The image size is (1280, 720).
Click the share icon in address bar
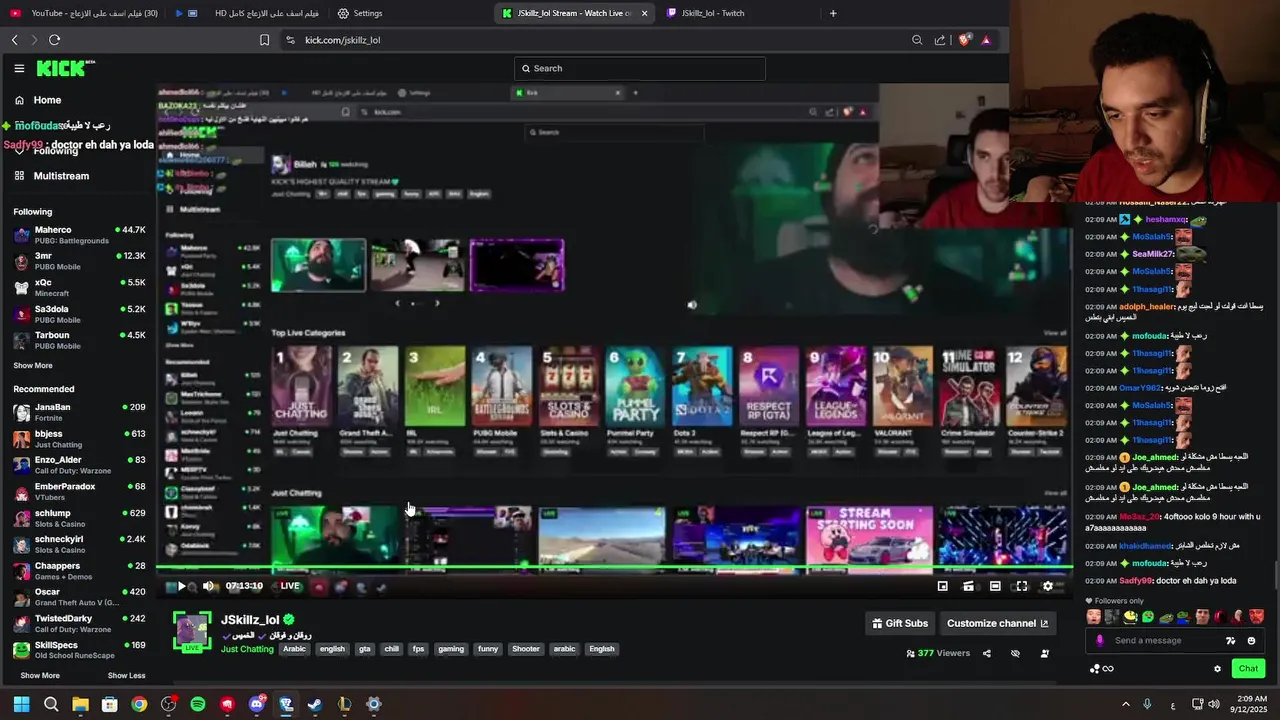tap(940, 40)
